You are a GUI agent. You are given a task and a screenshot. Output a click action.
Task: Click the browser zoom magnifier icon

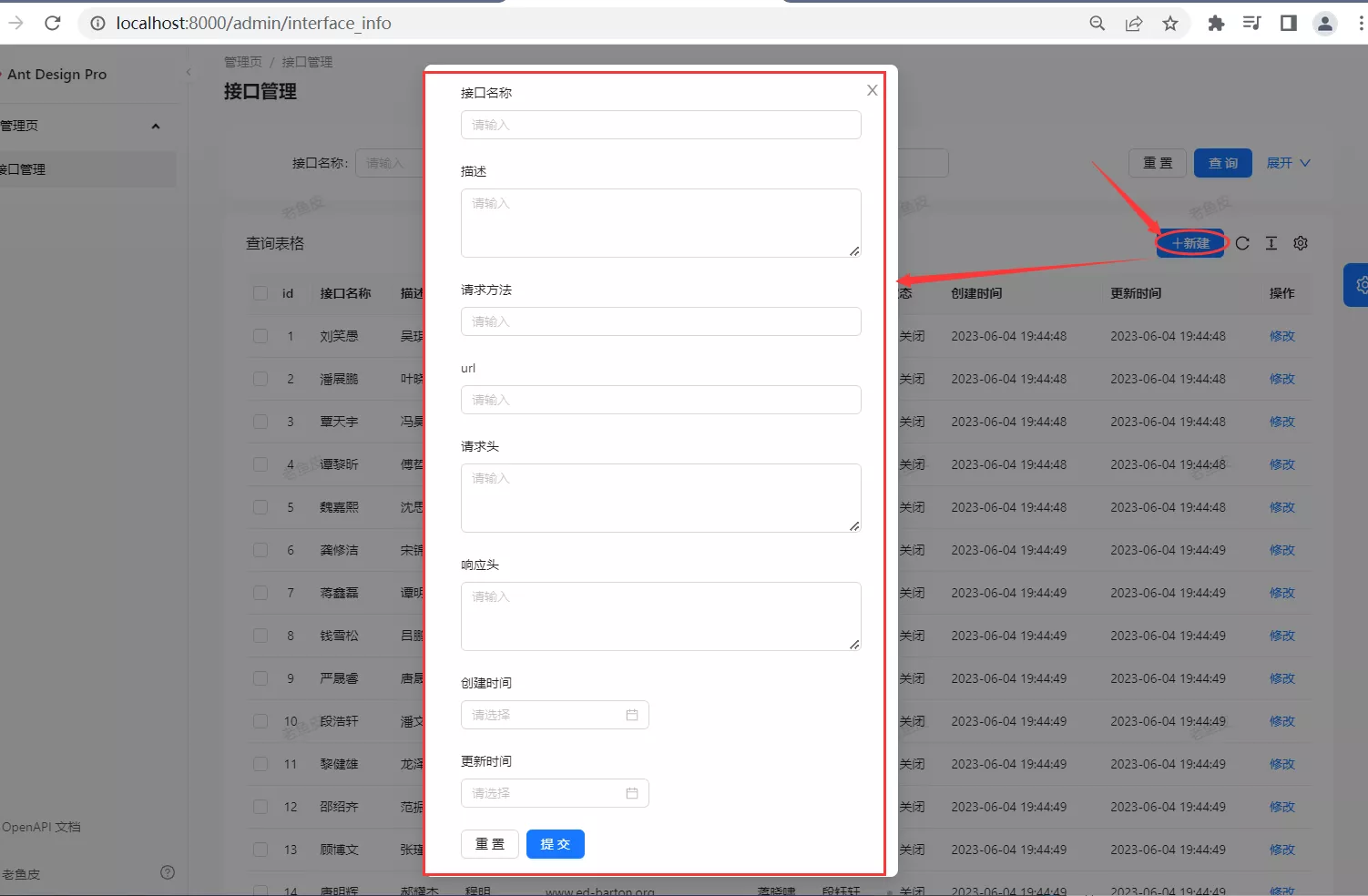[1097, 24]
